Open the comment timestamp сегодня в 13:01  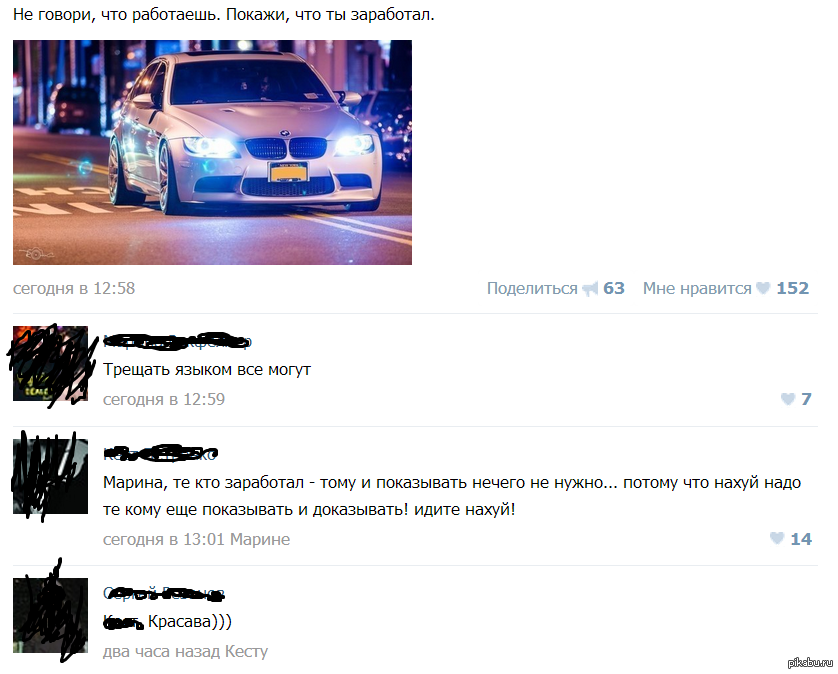click(164, 539)
